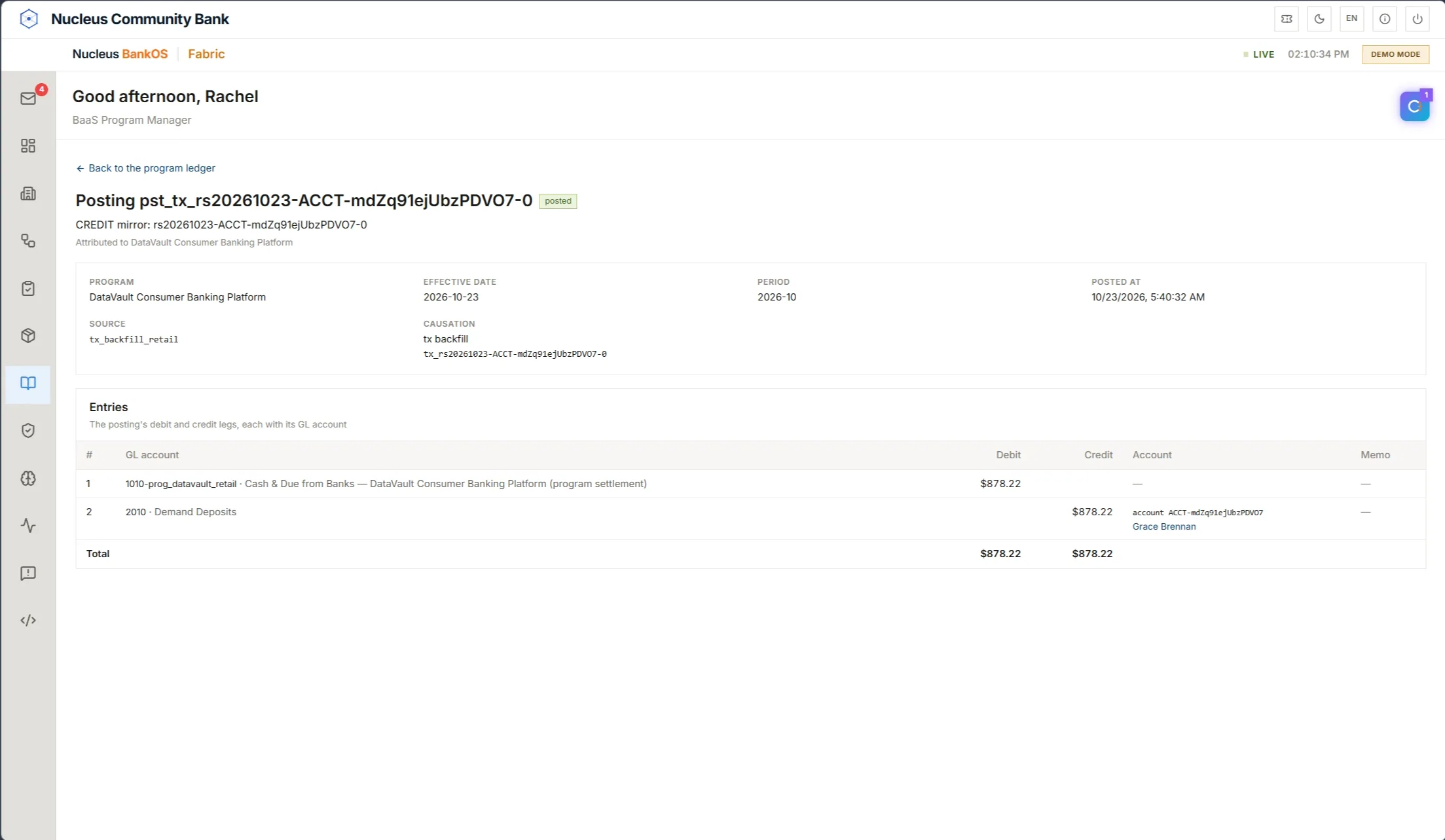This screenshot has width=1445, height=840.
Task: Click account ACCT-mdZq91ejUbzPDVO7 text
Action: [1198, 513]
